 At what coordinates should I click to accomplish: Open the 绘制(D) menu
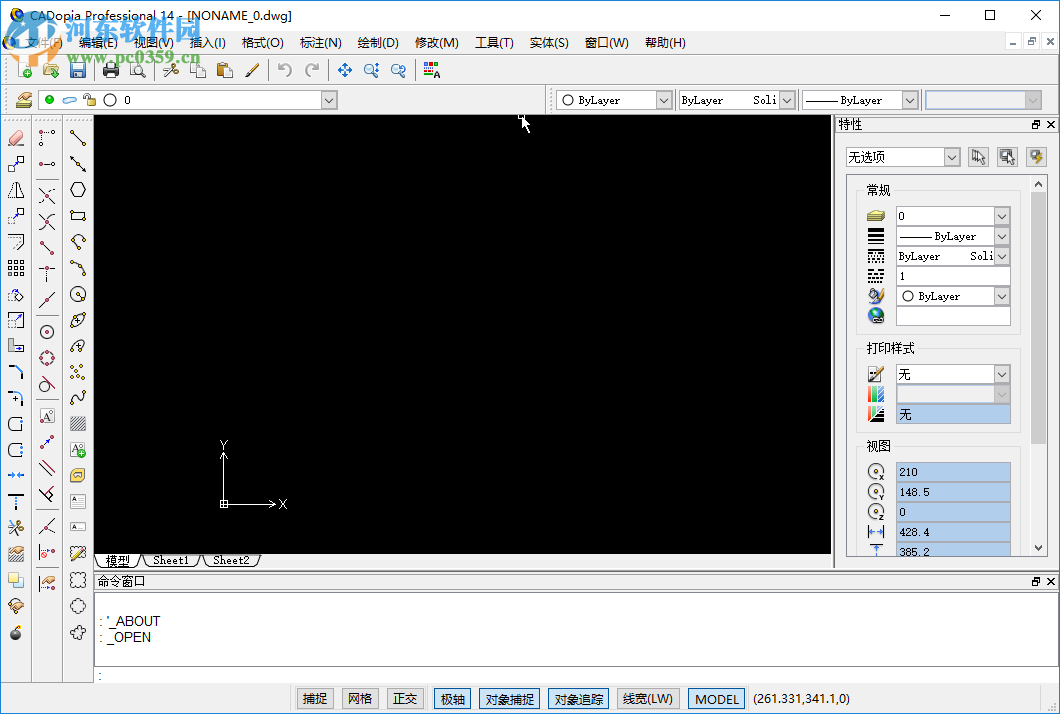[377, 43]
